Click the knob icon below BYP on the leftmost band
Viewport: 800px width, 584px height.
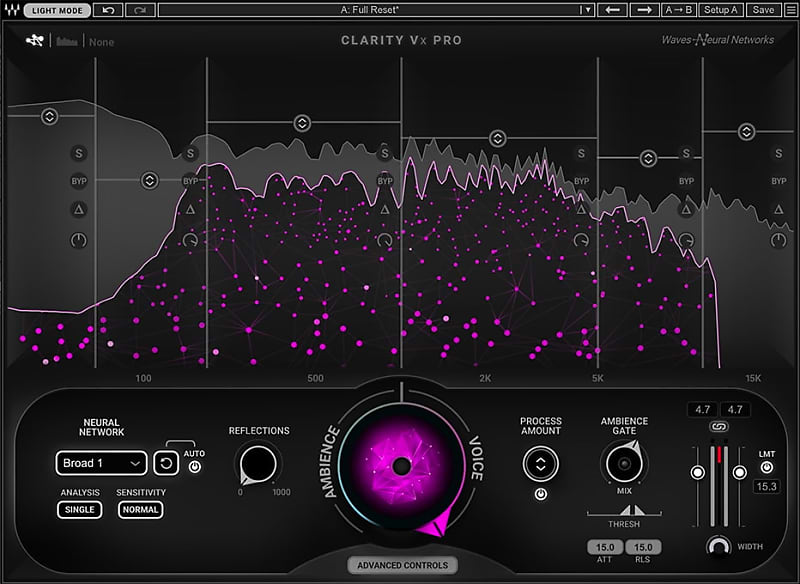[78, 238]
